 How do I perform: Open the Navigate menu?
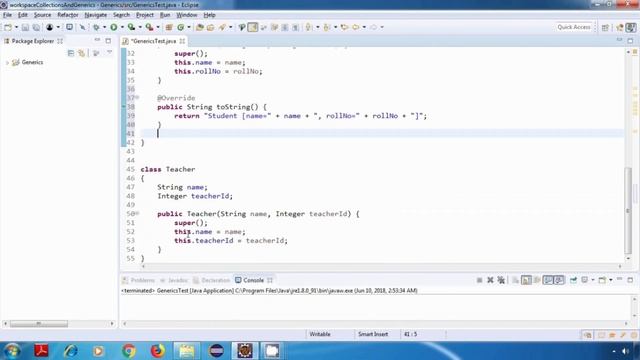[x=96, y=15]
